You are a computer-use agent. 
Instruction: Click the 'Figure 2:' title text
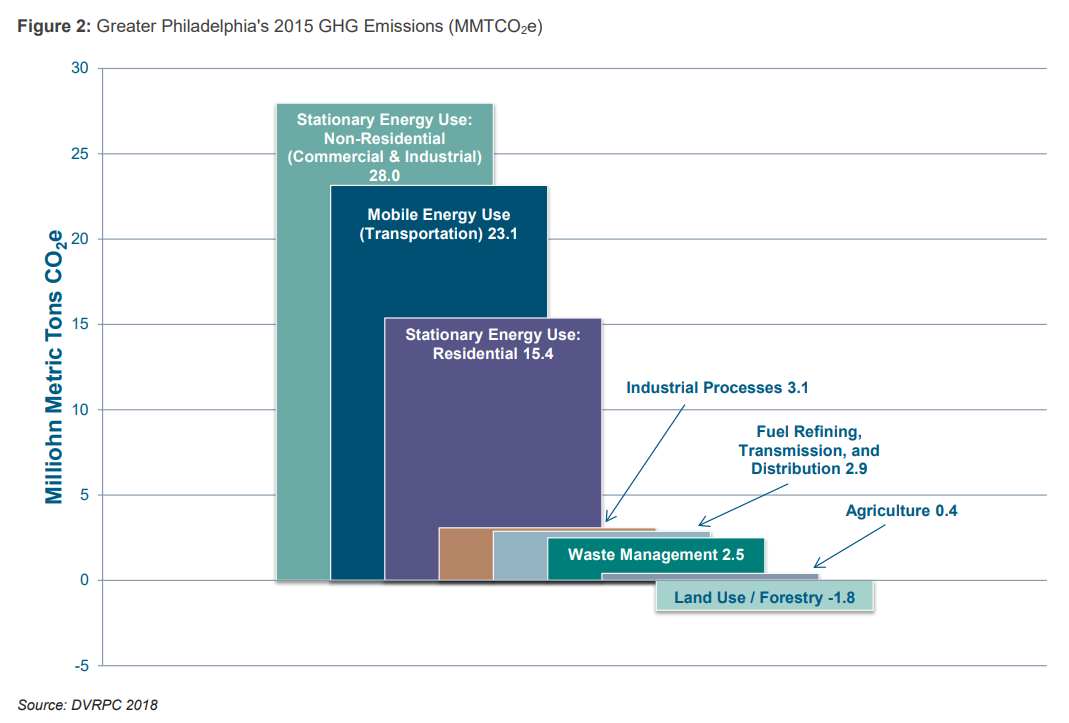[x=53, y=27]
